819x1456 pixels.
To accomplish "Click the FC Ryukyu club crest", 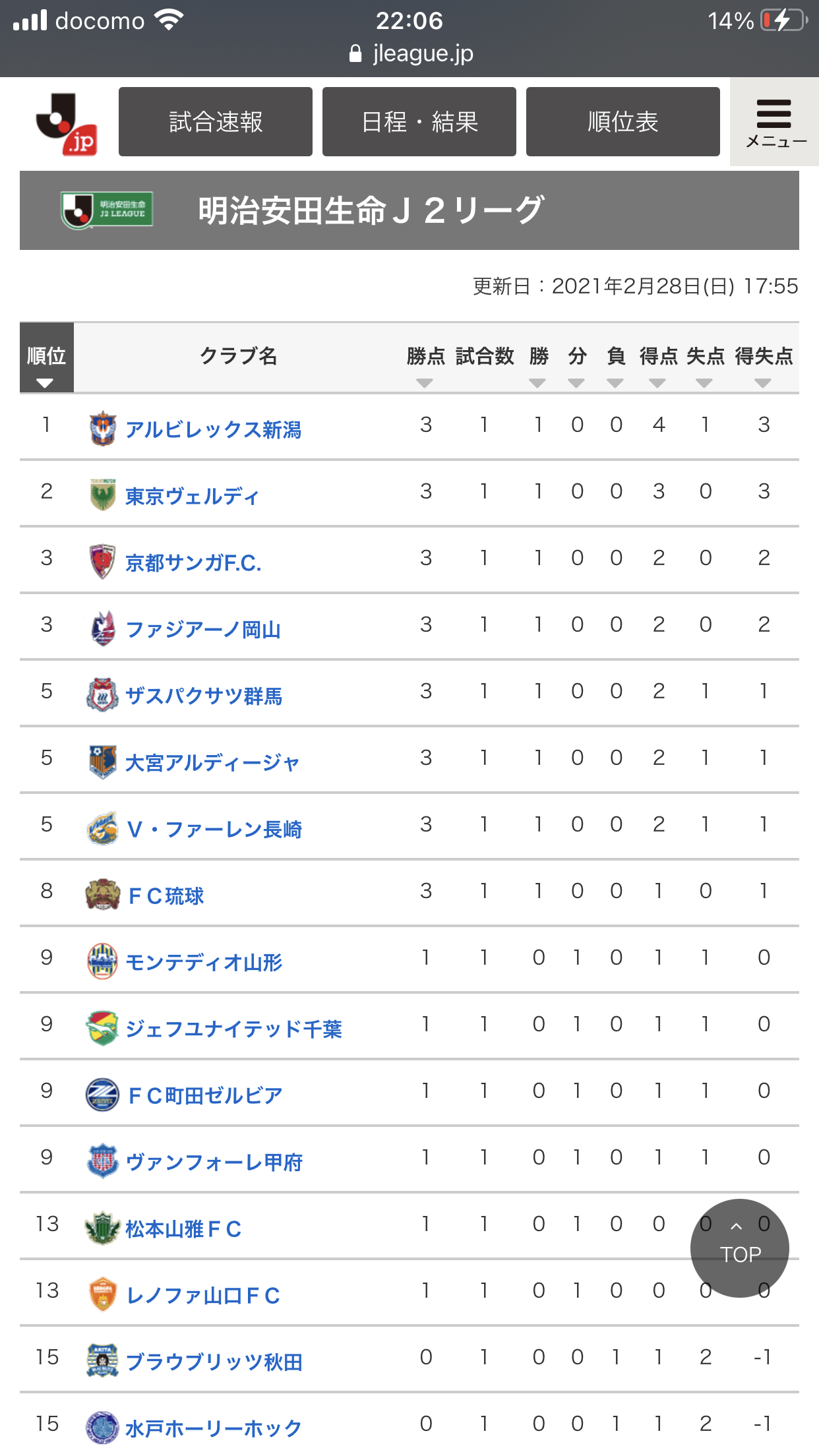I will tap(103, 894).
